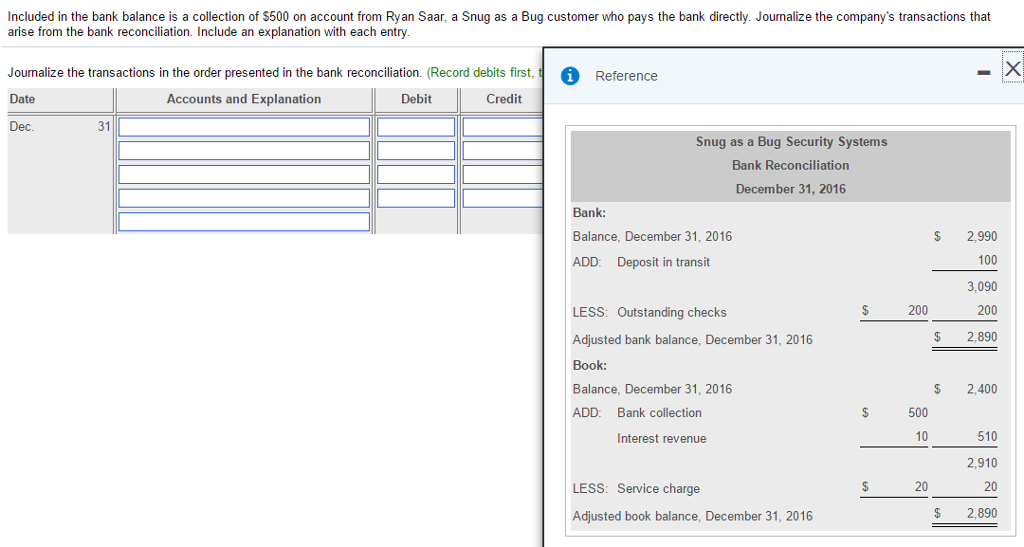
Task: Select the third row Credit field
Action: coord(502,174)
